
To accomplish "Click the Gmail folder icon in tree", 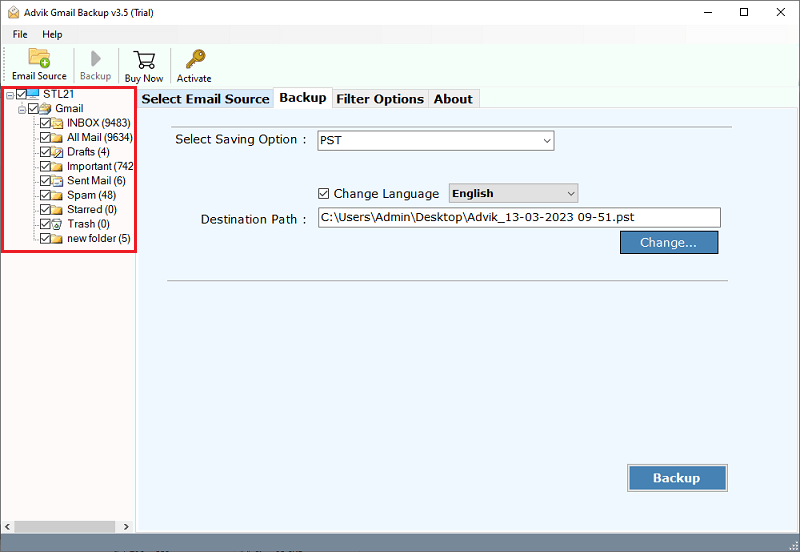I will point(45,109).
